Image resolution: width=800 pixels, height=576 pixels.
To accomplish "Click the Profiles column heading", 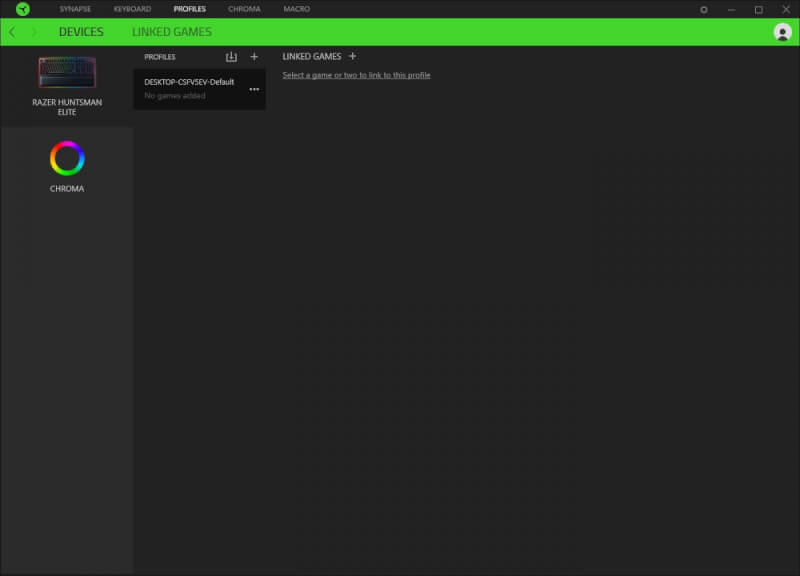I will (x=160, y=57).
